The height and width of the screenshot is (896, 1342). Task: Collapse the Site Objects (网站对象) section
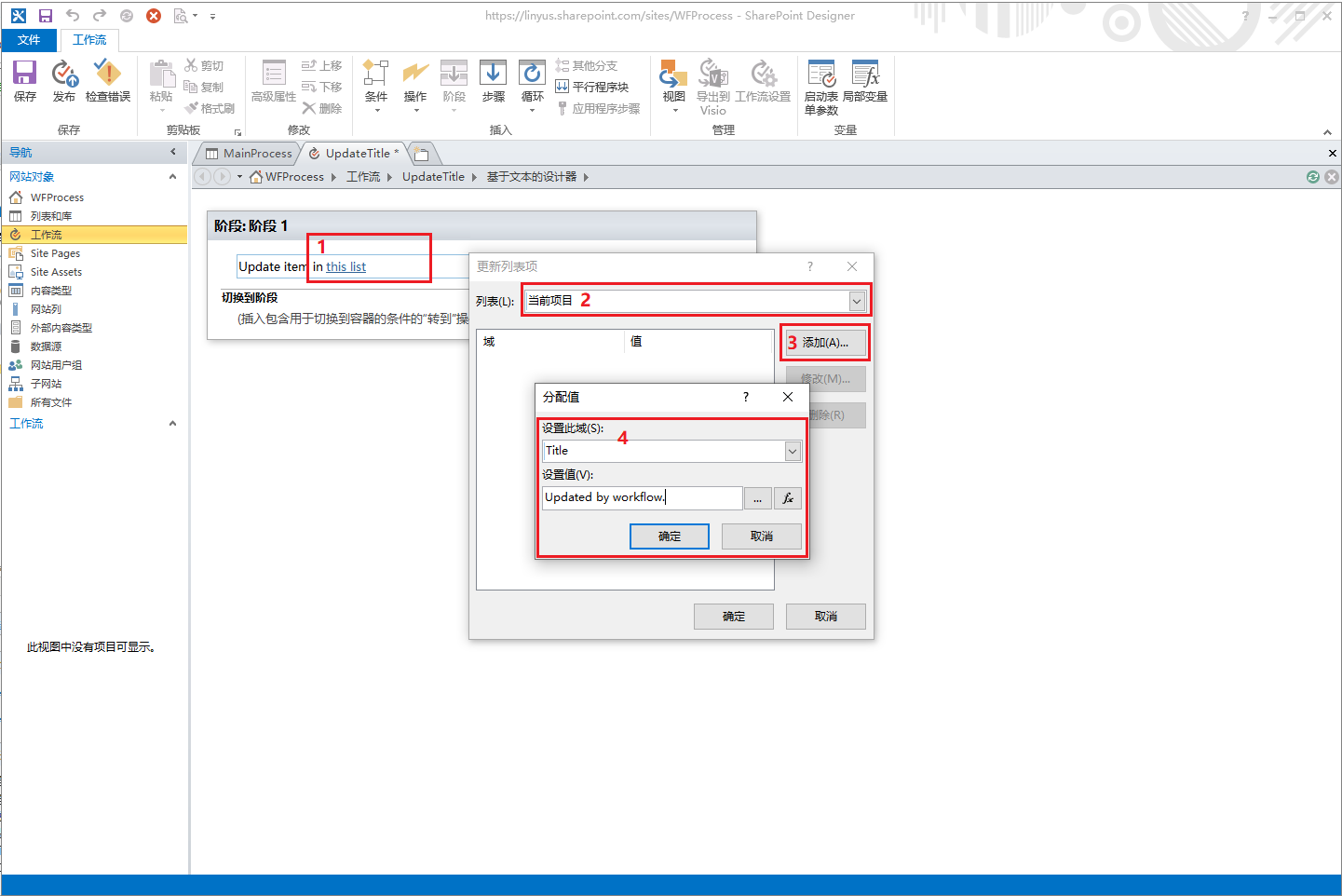click(x=172, y=176)
